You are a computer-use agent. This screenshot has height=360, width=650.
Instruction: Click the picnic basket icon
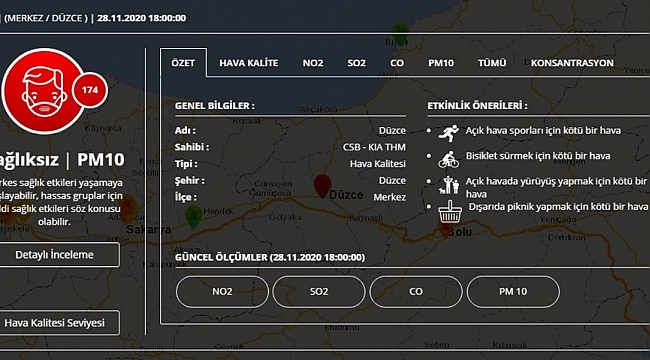pos(450,212)
